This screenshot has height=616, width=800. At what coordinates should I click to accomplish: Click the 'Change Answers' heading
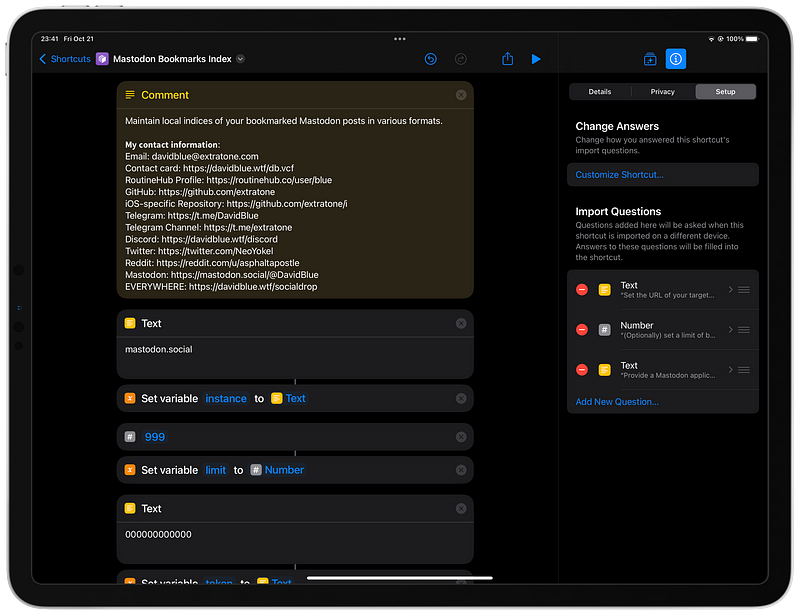pos(617,126)
